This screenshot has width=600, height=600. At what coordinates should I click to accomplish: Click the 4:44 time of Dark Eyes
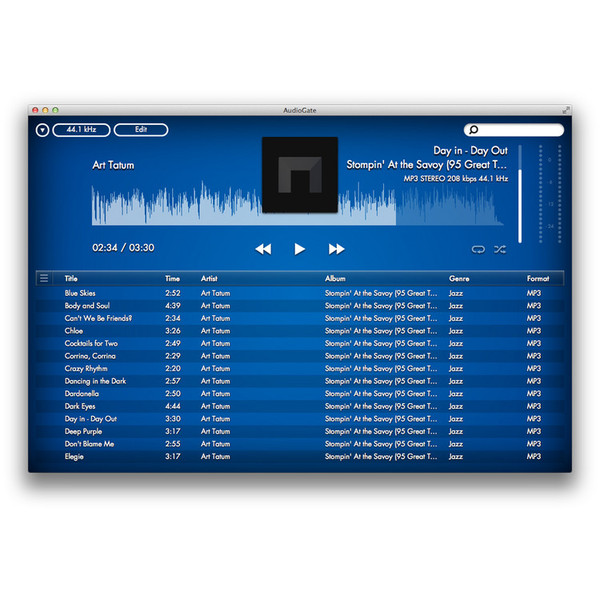click(x=173, y=406)
